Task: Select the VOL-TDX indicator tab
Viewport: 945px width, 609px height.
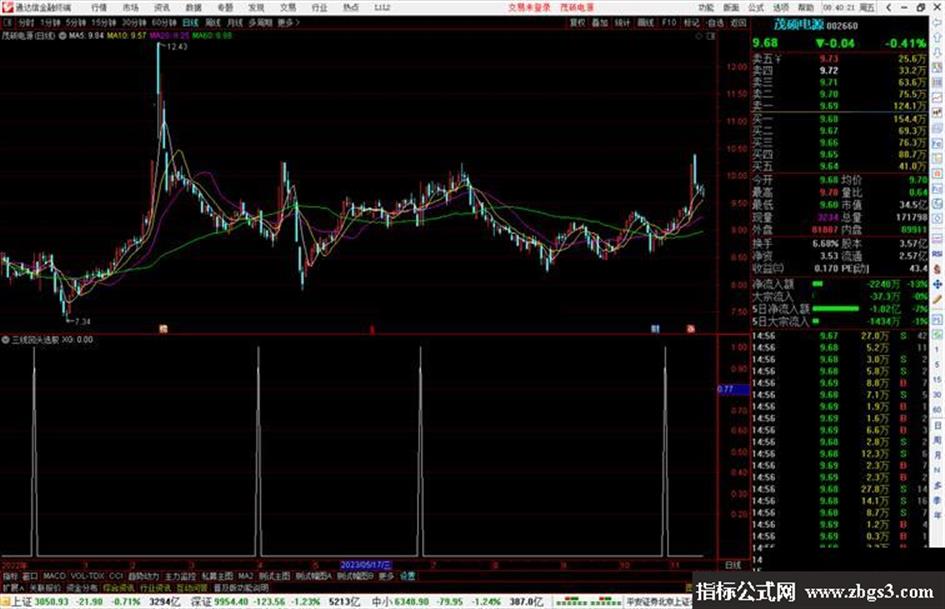Action: [87, 576]
